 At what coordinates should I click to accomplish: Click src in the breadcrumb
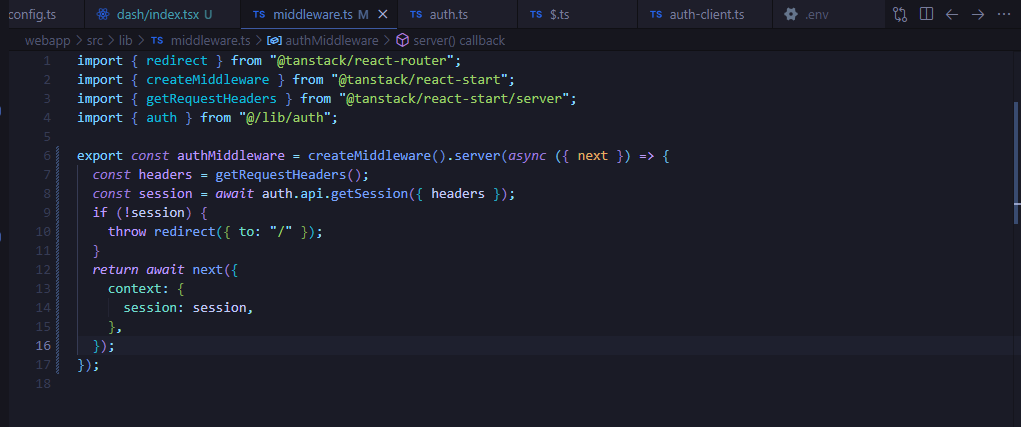(x=95, y=40)
